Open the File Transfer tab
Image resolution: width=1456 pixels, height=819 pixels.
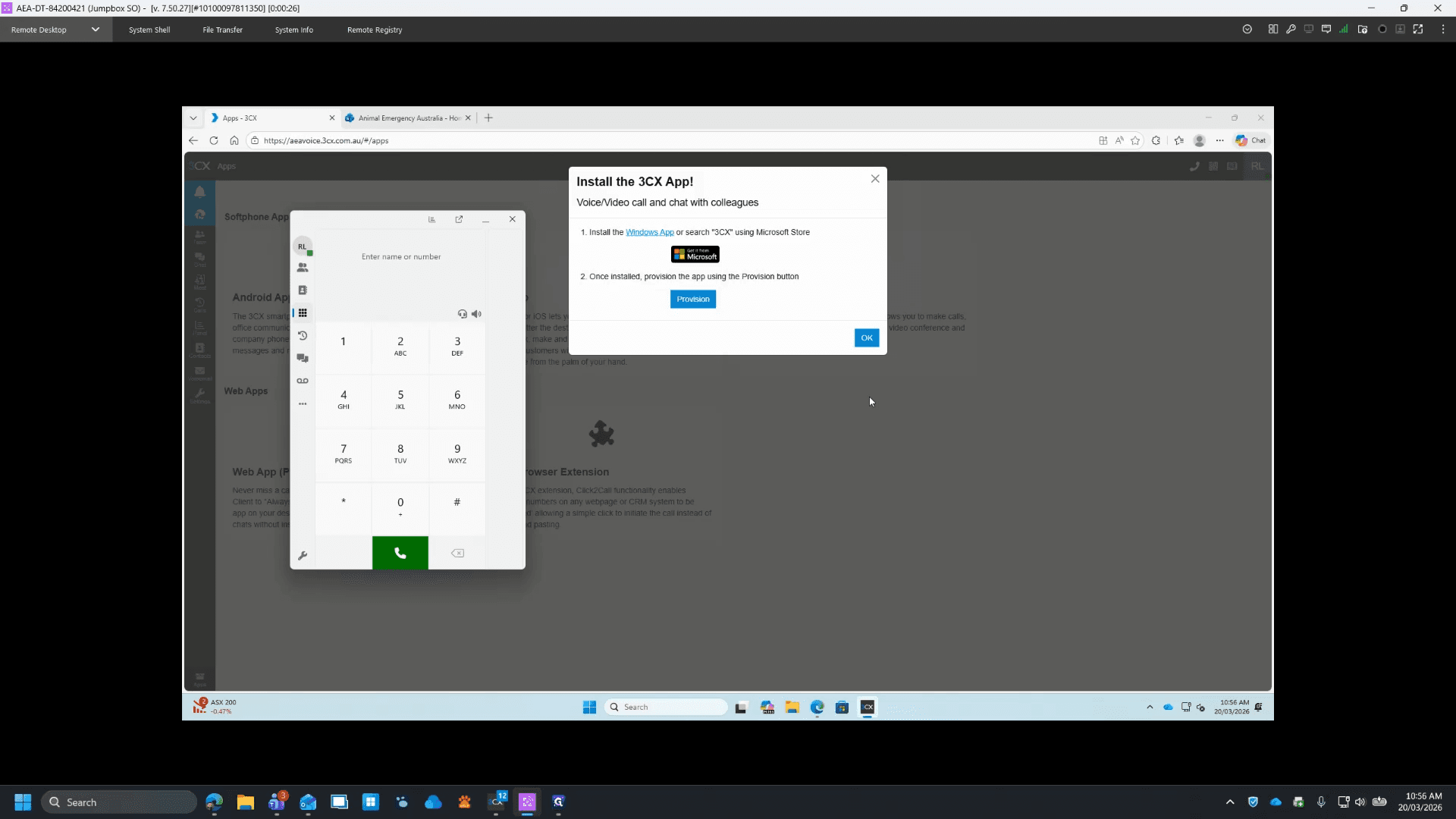(x=223, y=30)
